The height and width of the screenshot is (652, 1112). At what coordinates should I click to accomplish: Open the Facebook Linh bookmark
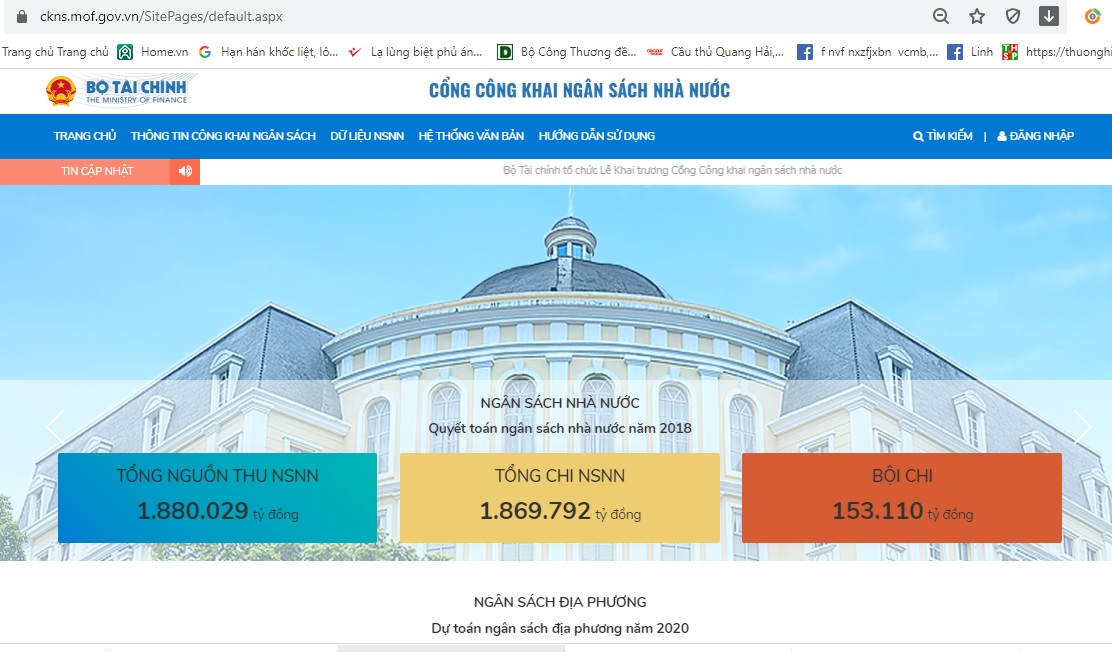[x=970, y=52]
